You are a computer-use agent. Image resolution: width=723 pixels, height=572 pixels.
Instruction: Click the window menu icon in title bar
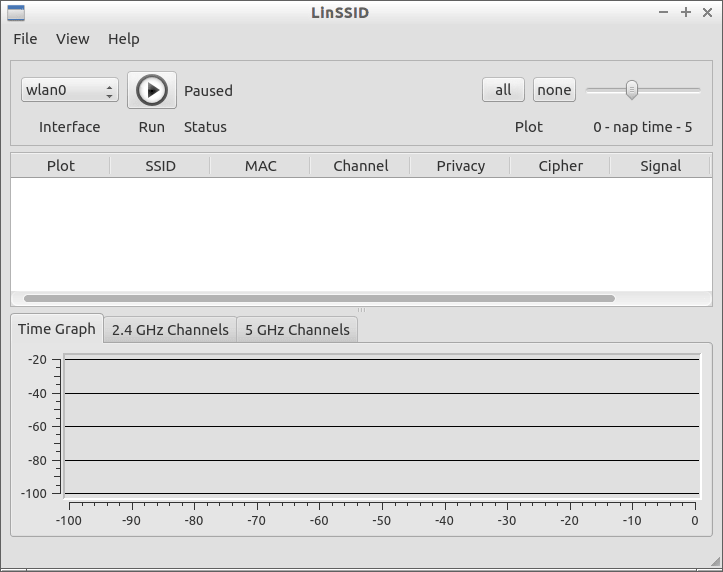(15, 13)
